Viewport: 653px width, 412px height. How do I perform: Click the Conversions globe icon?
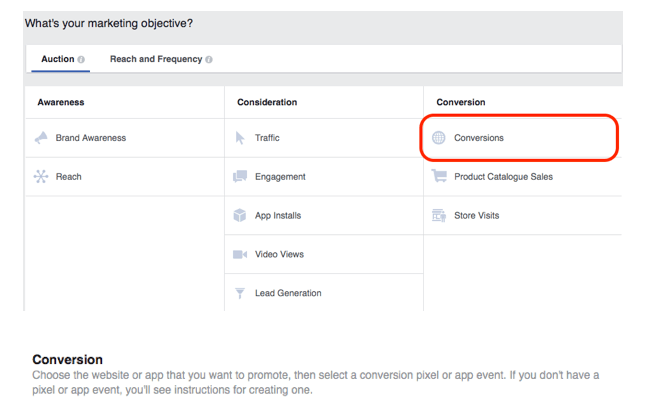click(439, 138)
